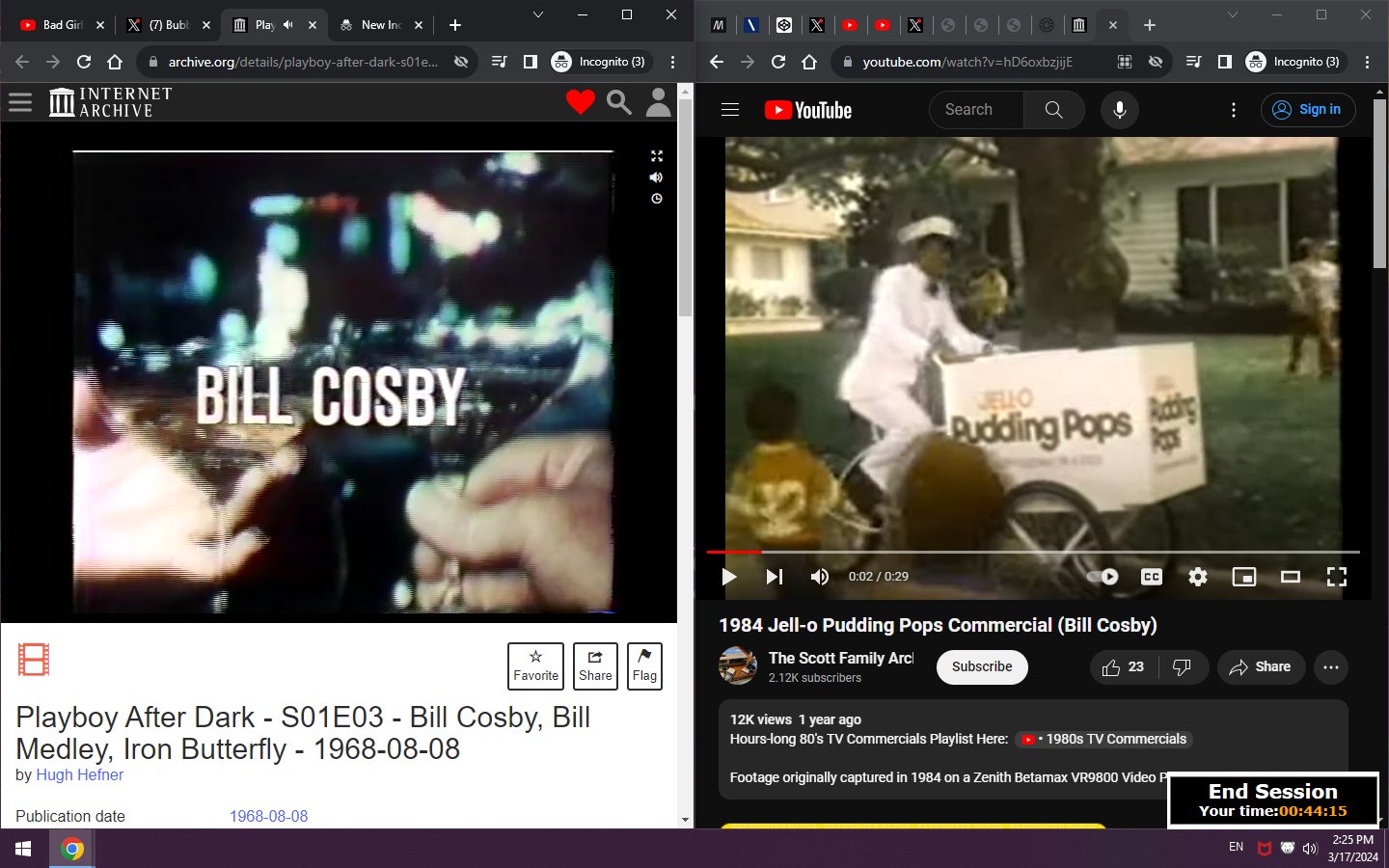1389x868 pixels.
Task: Toggle YouTube closed captions
Action: pos(1152,577)
